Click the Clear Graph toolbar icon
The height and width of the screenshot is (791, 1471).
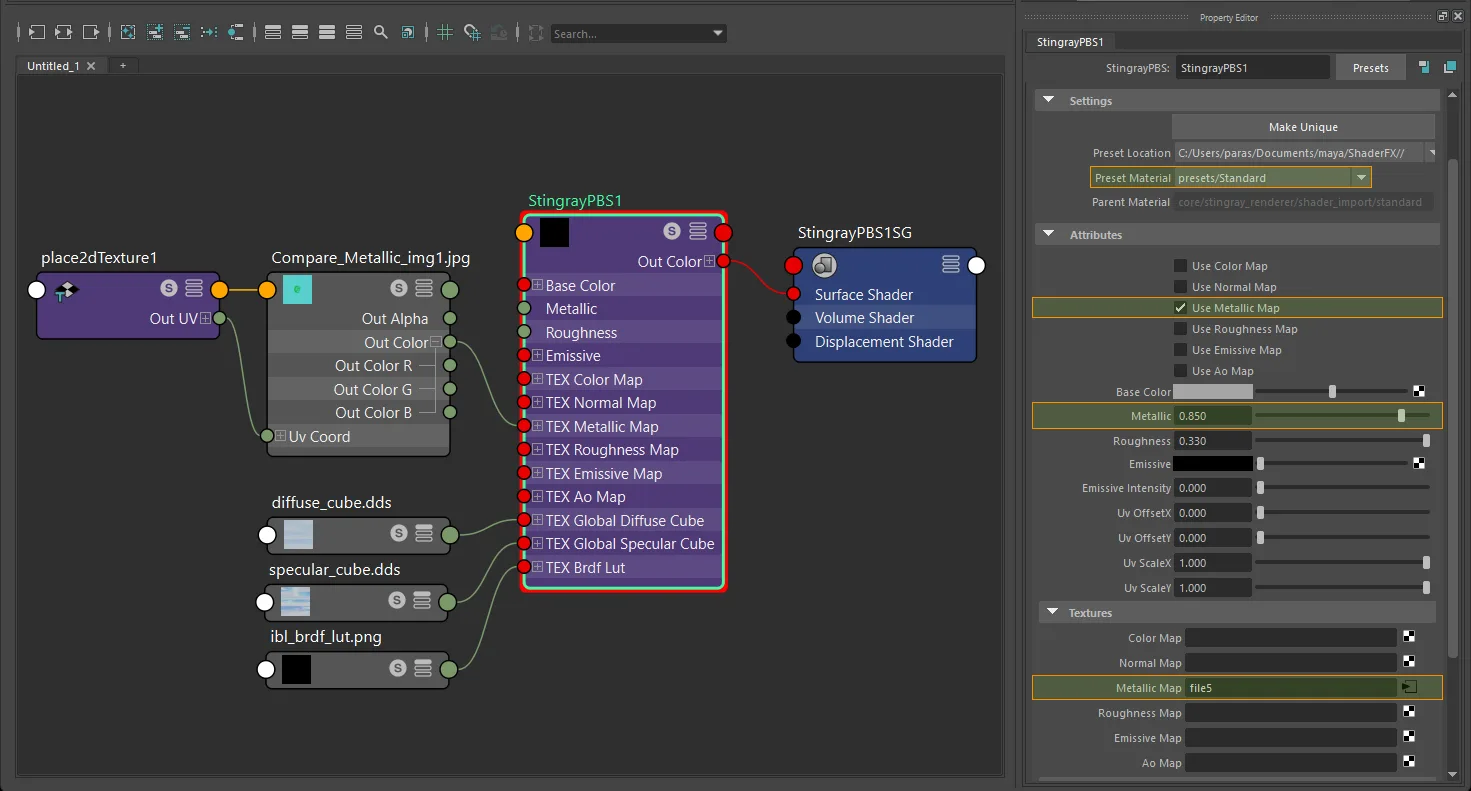pyautogui.click(x=128, y=33)
